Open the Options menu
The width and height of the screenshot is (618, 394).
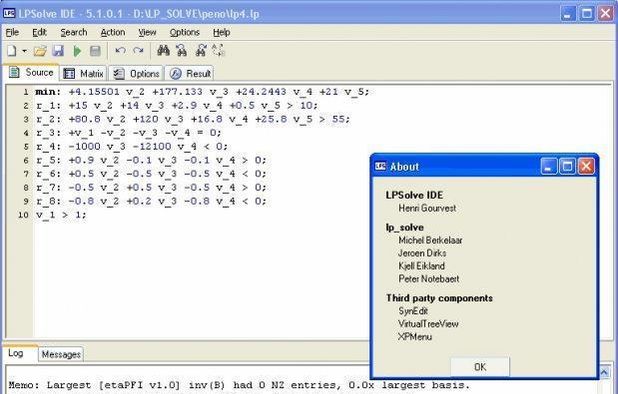pos(184,32)
